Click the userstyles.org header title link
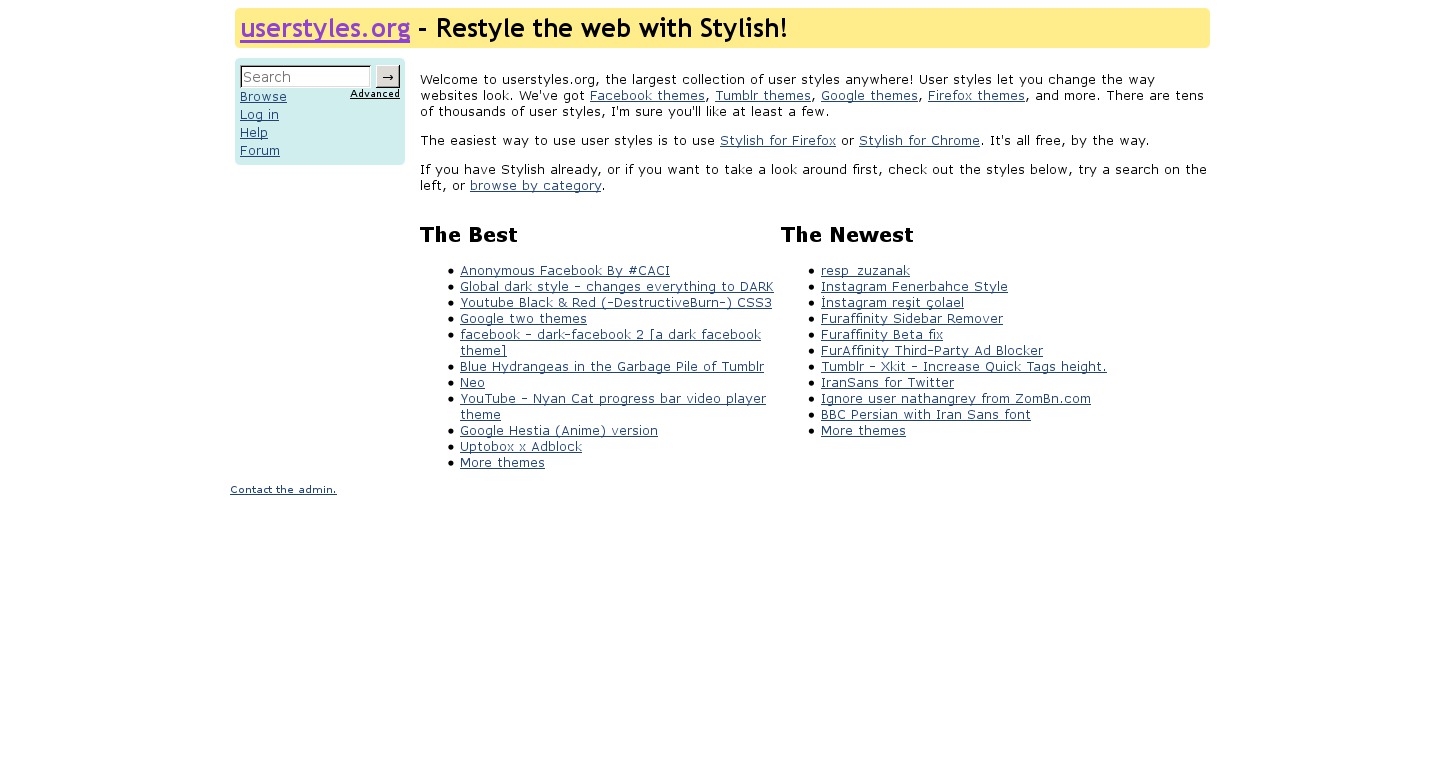Image resolution: width=1440 pixels, height=783 pixels. 325,28
